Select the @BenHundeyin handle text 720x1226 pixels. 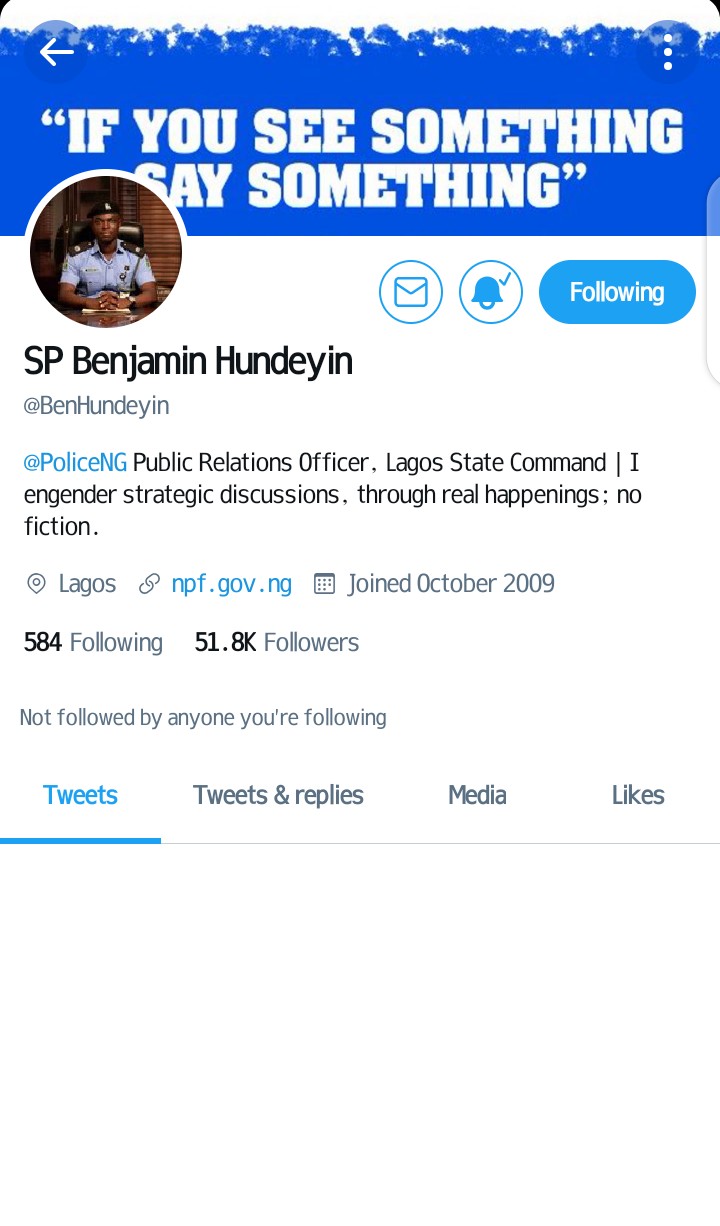point(96,406)
